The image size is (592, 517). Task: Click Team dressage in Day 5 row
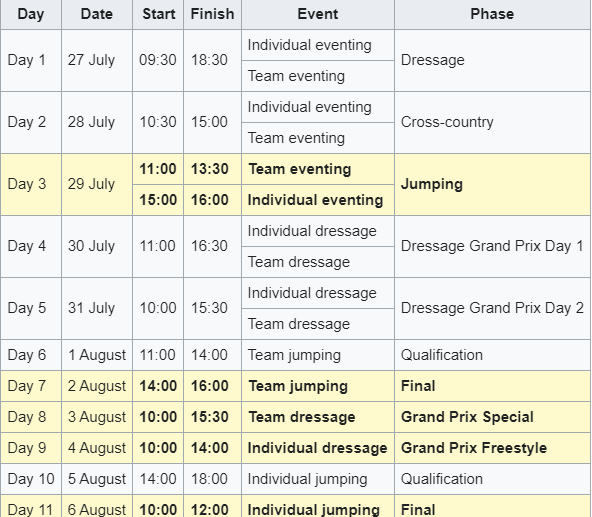(318, 324)
